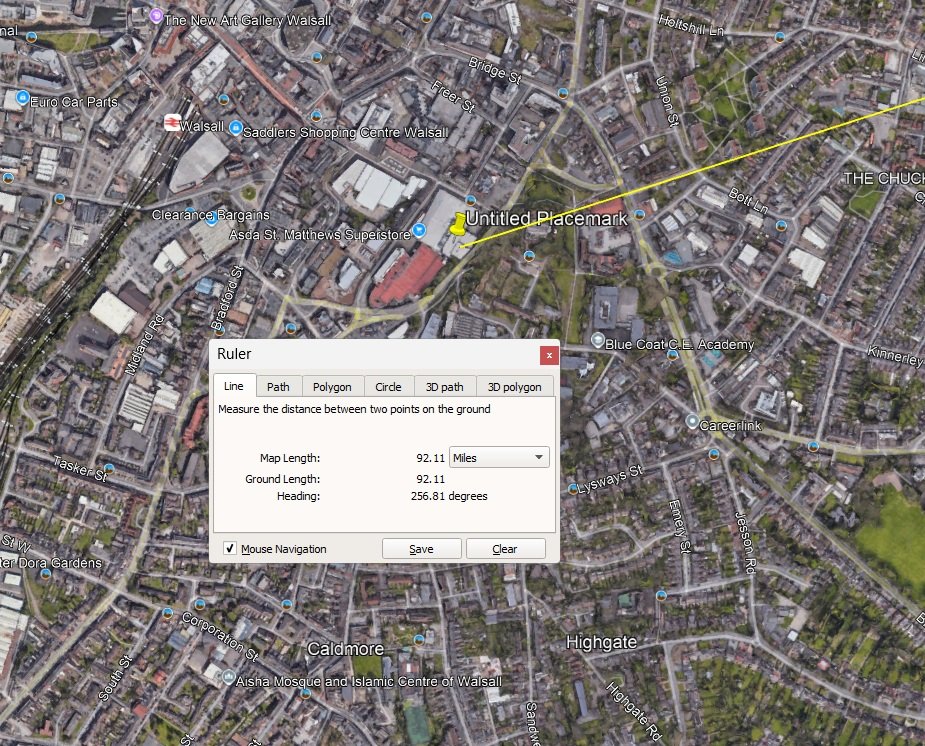Click the Highgate district label

tap(601, 642)
